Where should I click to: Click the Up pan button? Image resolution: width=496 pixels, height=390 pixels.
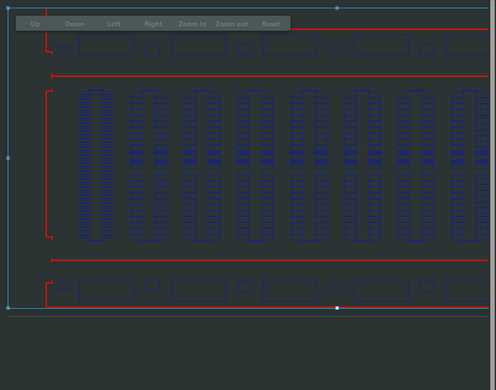35,24
